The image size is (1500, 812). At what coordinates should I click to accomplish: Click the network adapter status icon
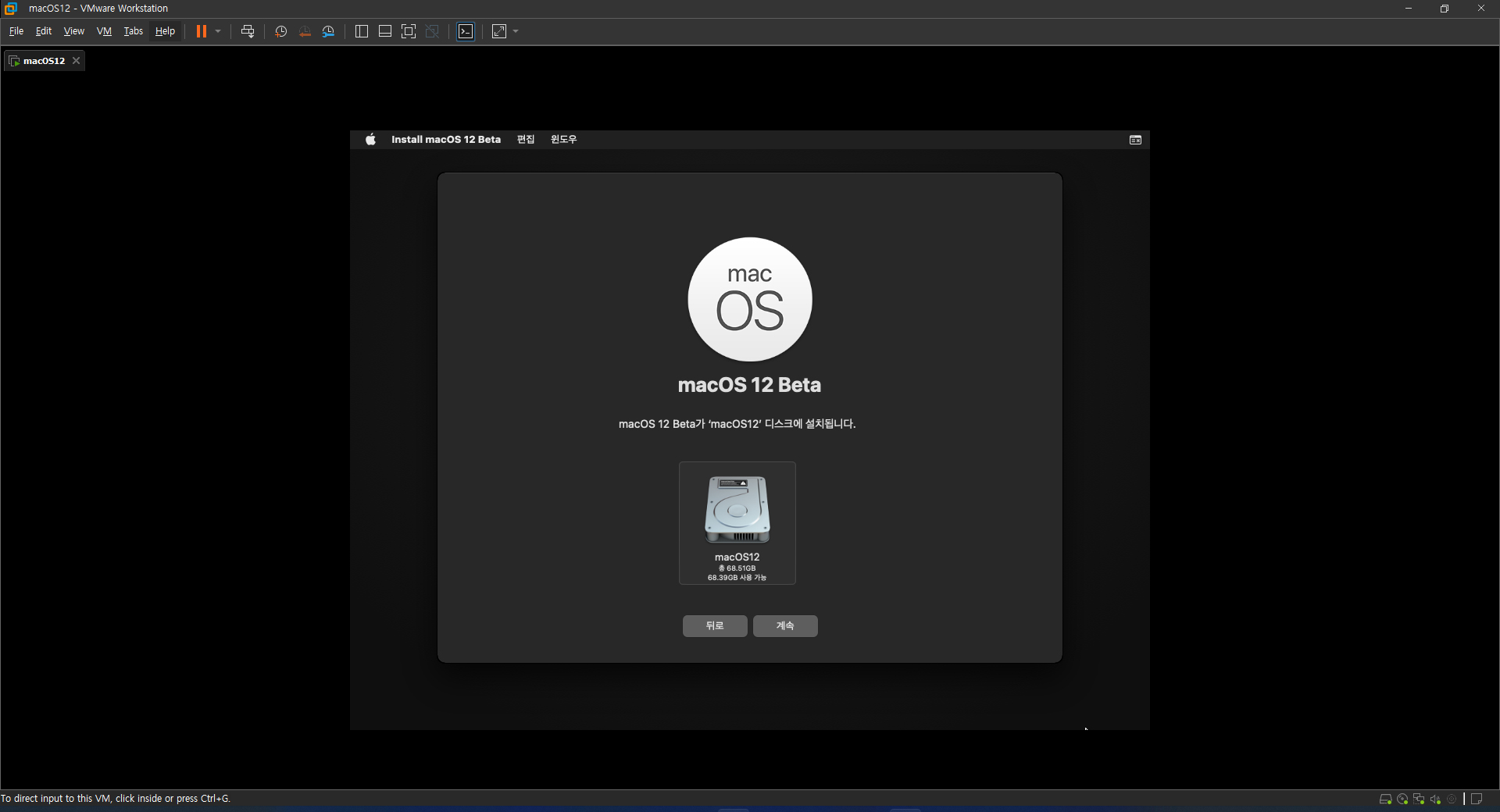click(1419, 800)
